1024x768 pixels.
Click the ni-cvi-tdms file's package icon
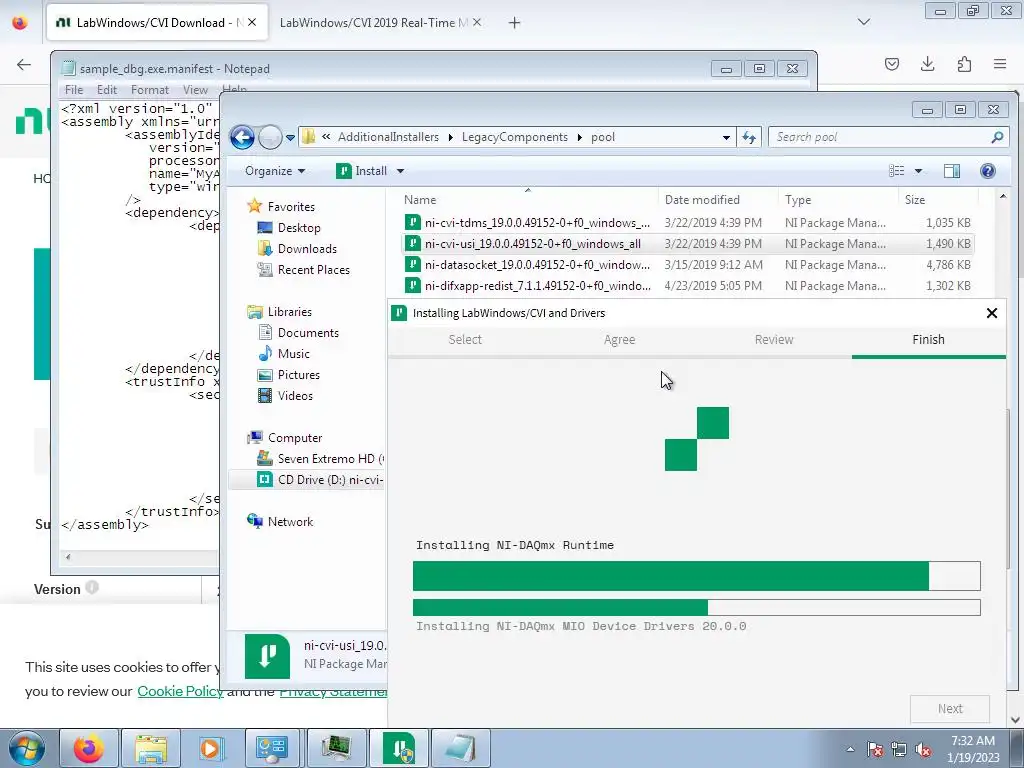412,223
